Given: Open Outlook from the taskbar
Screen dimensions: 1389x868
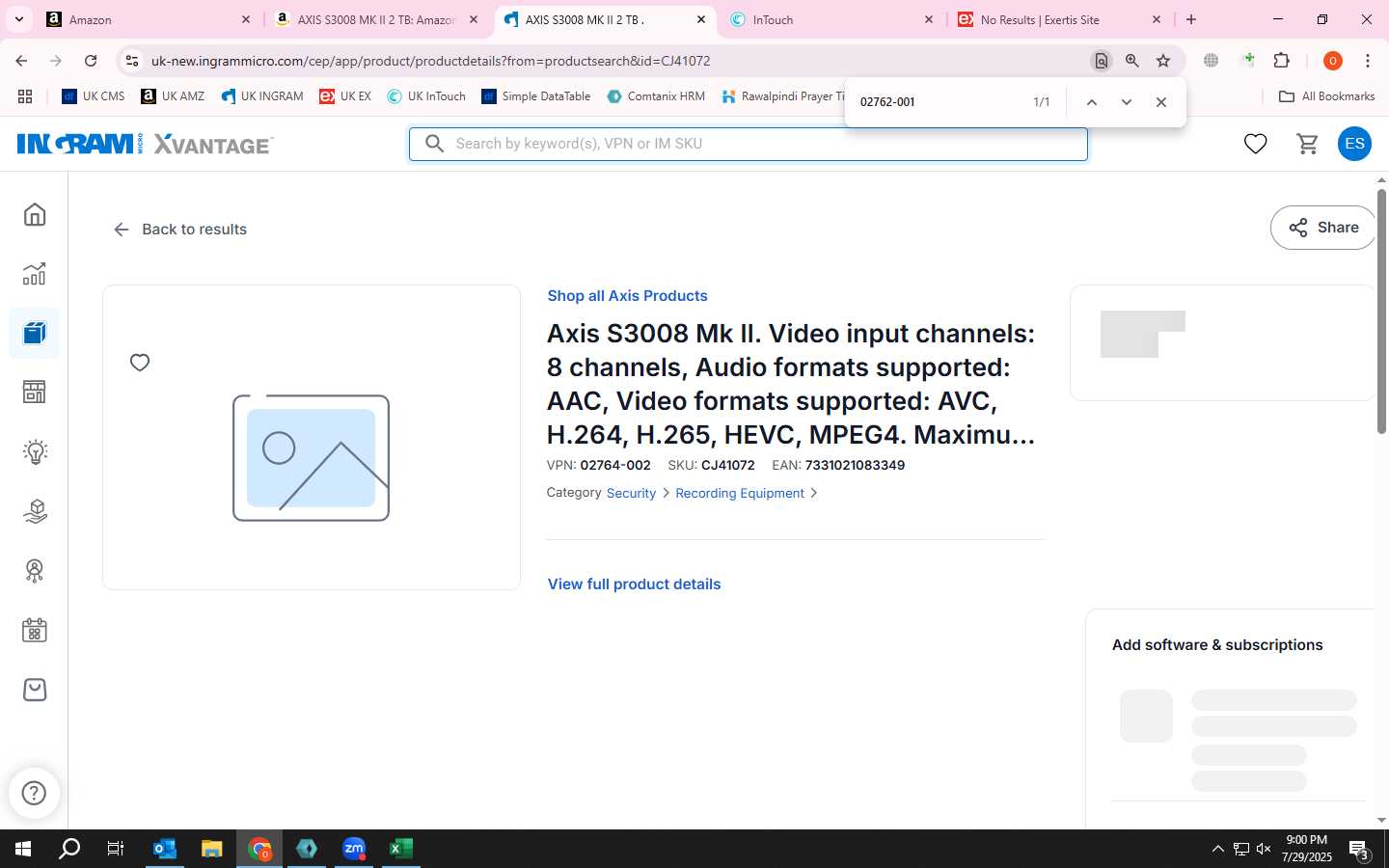Looking at the screenshot, I should tap(165, 849).
